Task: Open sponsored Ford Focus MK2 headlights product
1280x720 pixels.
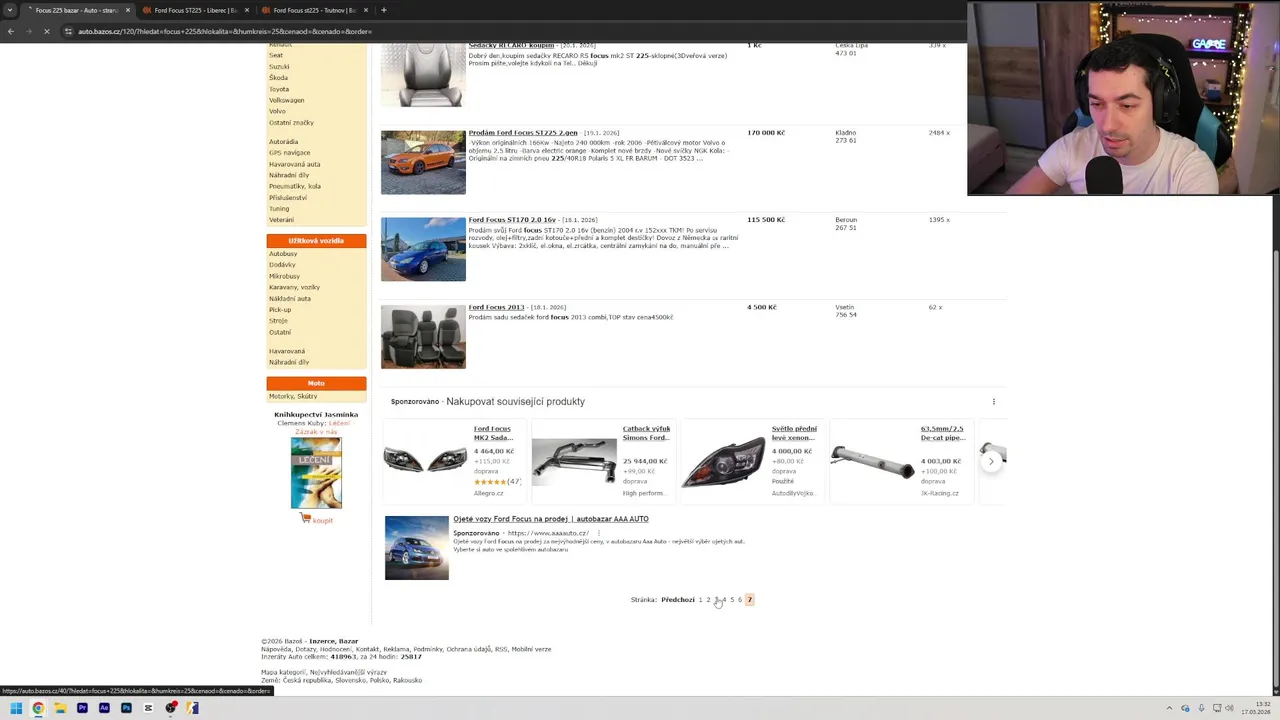Action: (455, 460)
